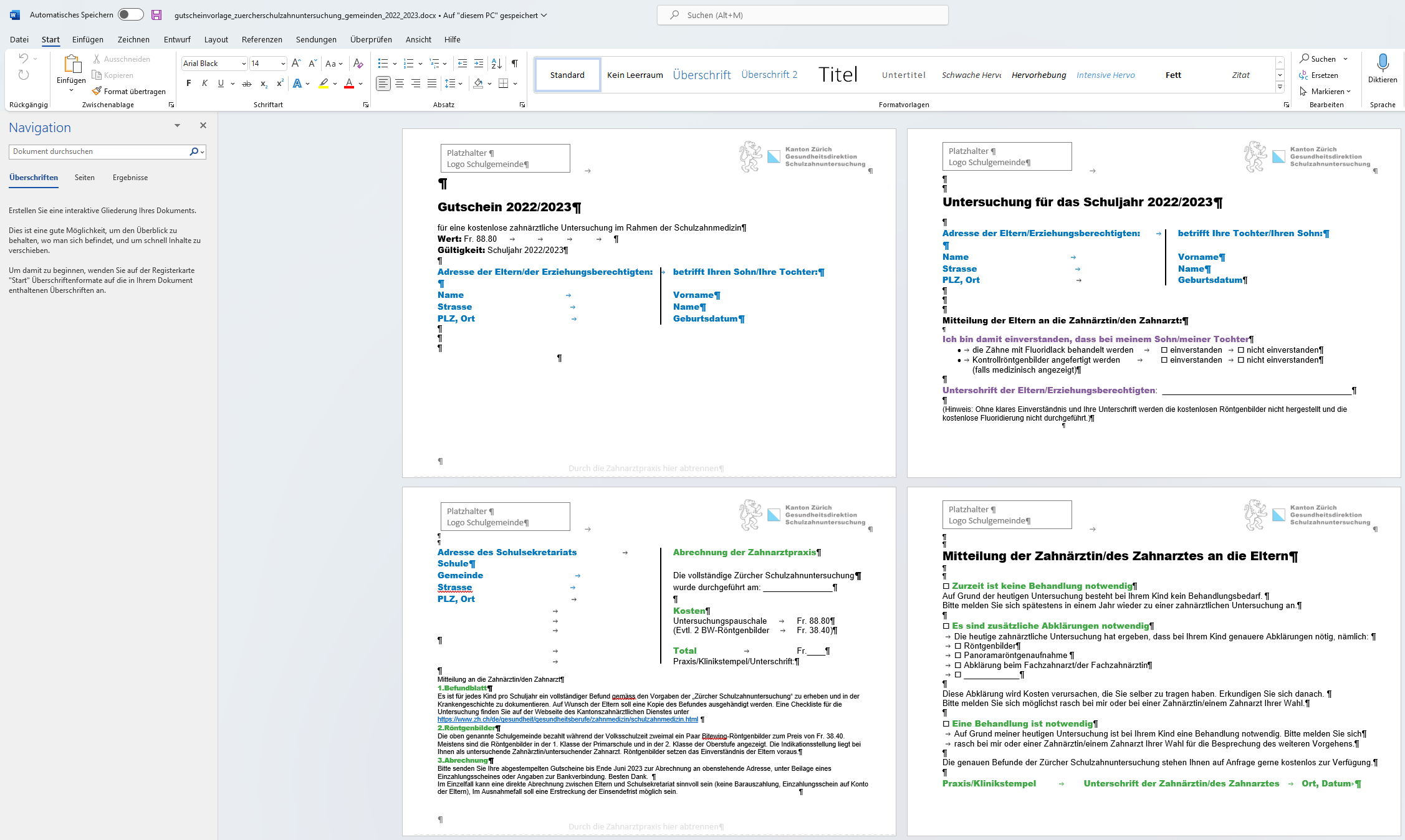This screenshot has width=1405, height=840.
Task: Open Schriftart dialog launcher
Action: click(x=366, y=105)
